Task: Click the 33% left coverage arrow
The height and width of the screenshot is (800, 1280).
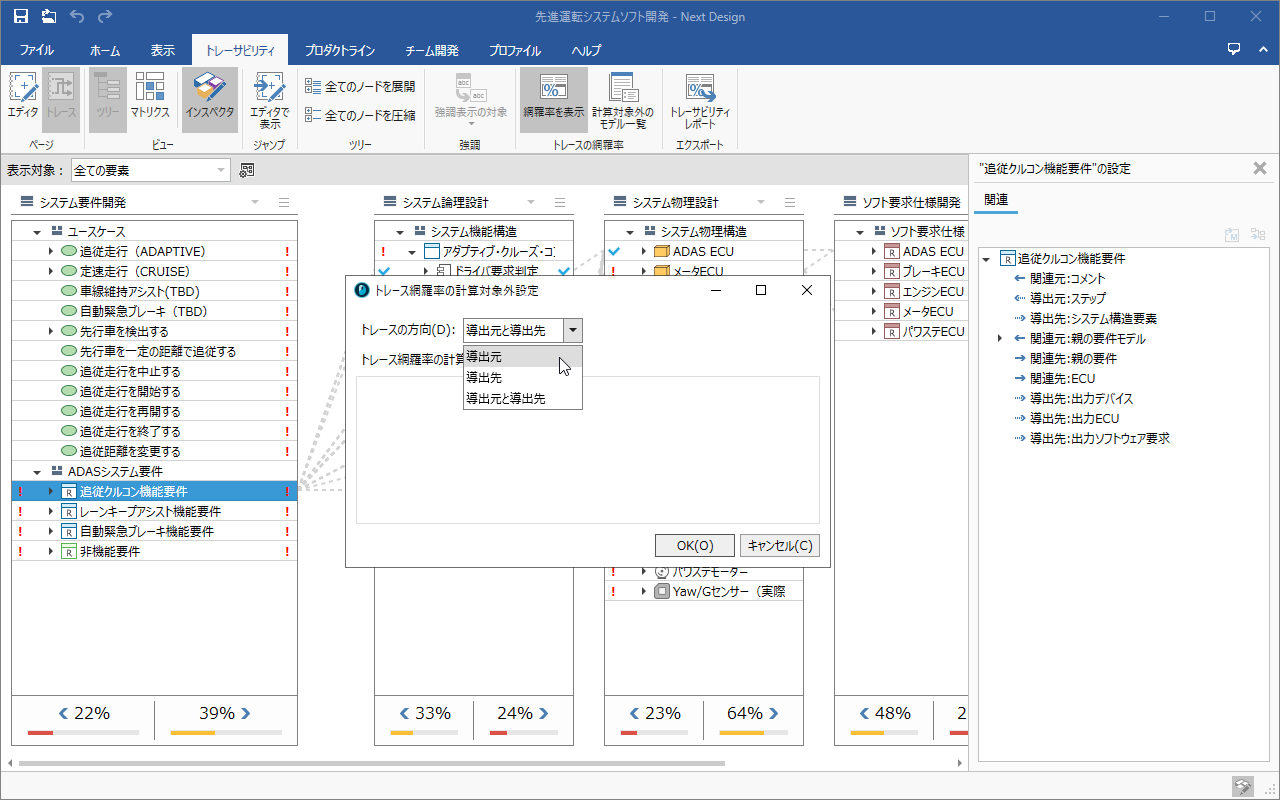Action: (x=404, y=714)
